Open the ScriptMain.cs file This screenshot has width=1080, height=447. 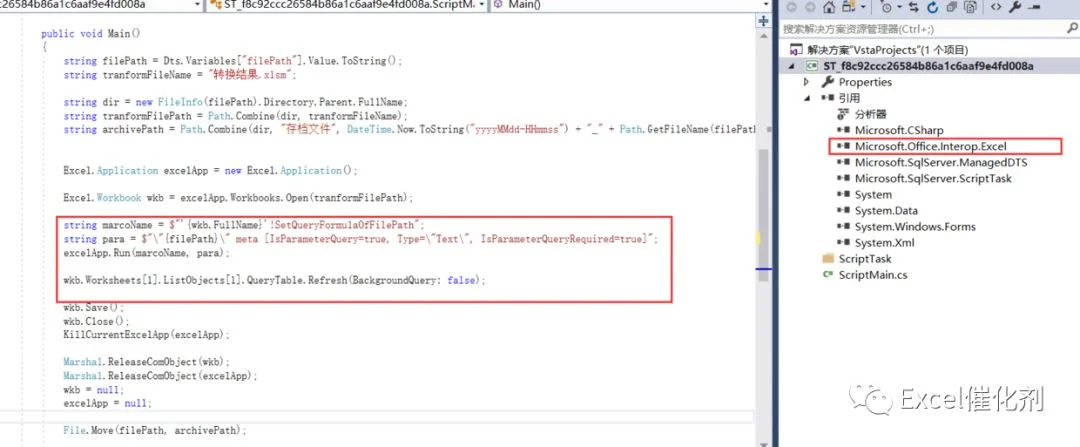(x=873, y=275)
